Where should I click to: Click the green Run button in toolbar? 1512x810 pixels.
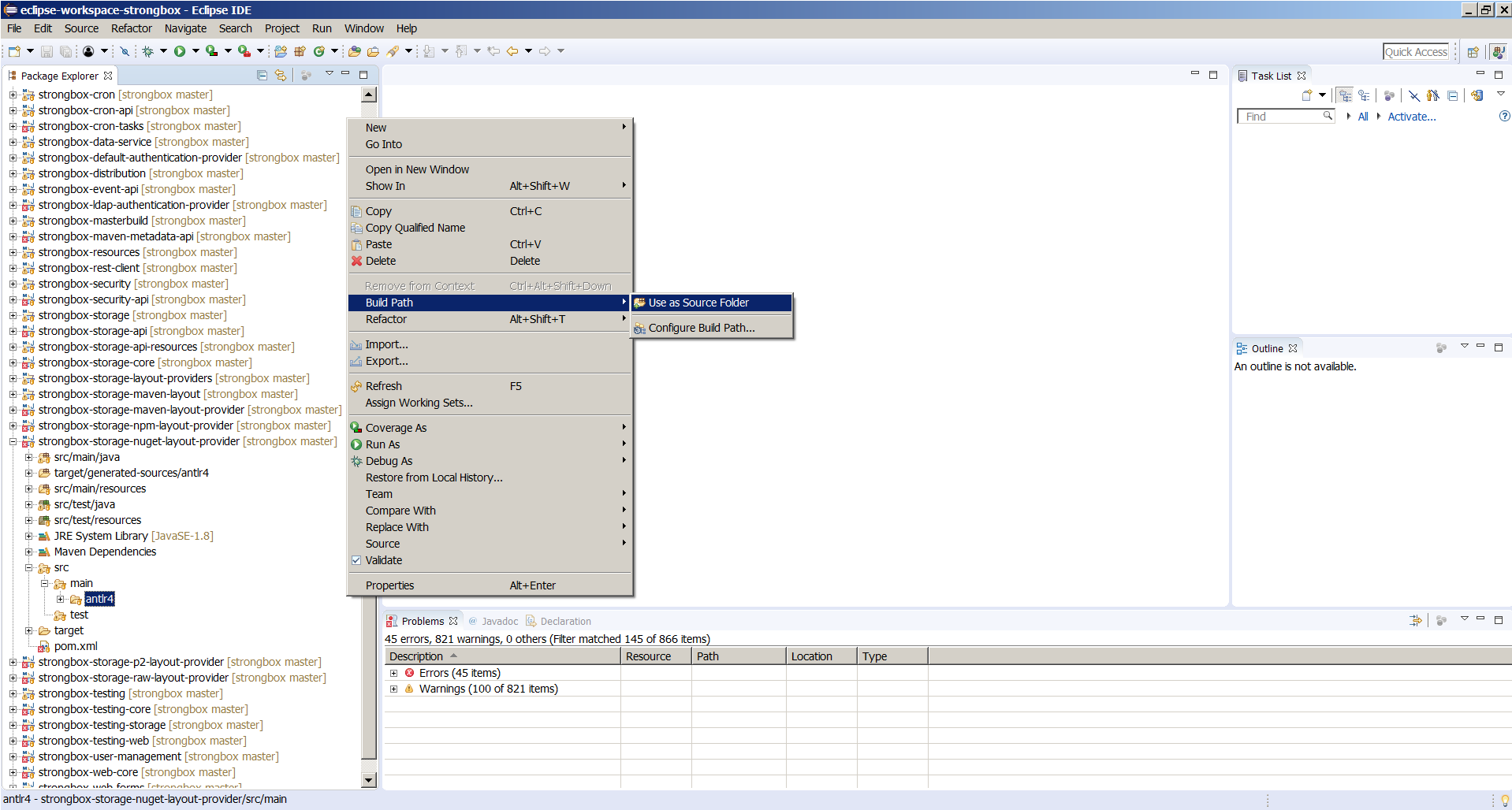(x=180, y=51)
